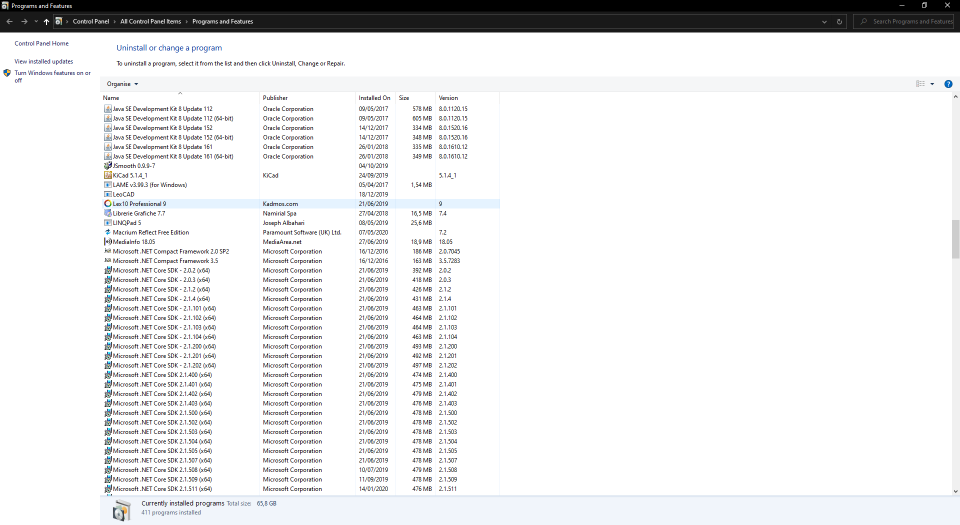Click the Paramount Software (UK) Ltd. publisher cell

point(302,232)
